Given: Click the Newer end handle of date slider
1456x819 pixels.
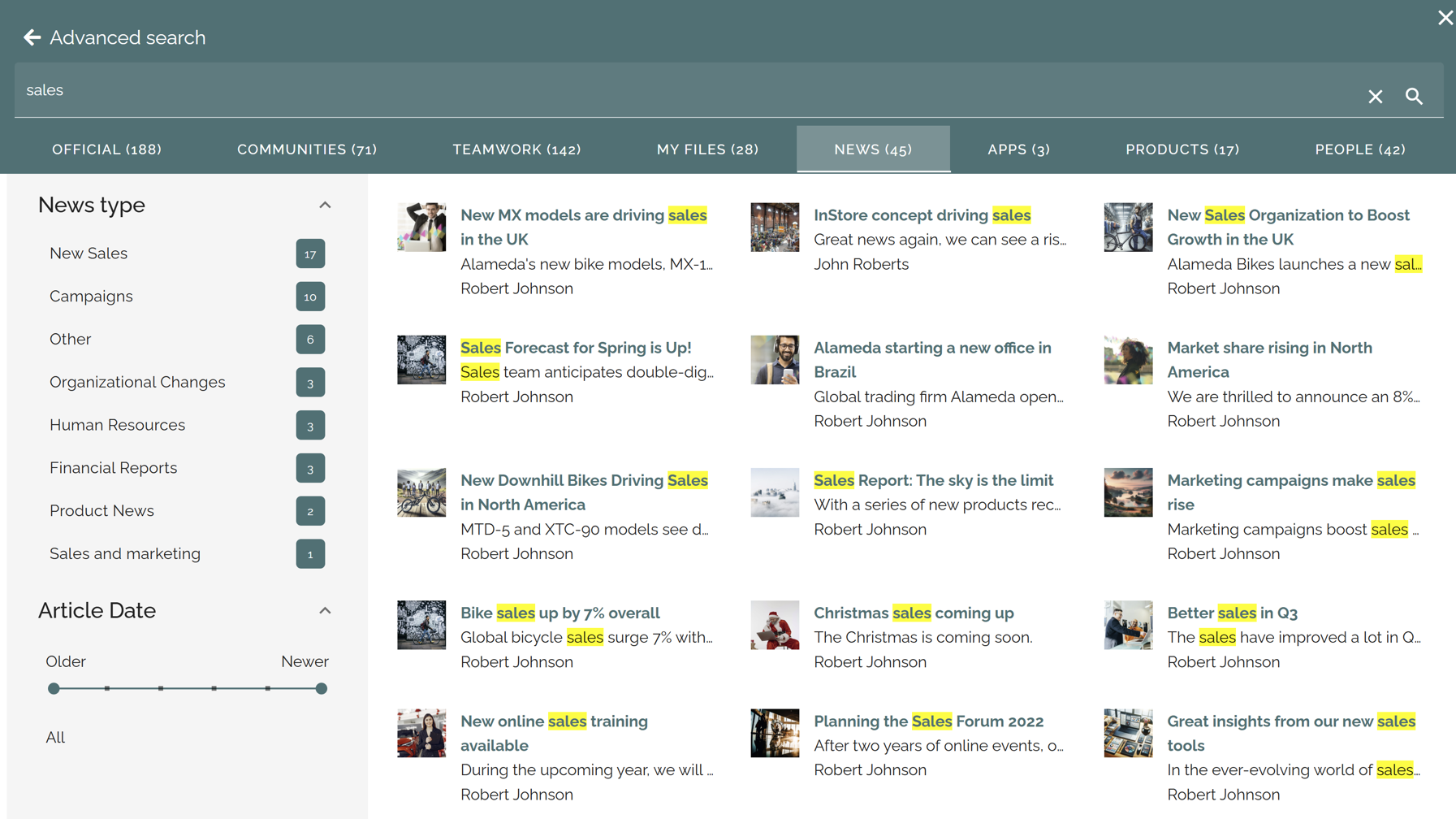Looking at the screenshot, I should (x=322, y=688).
